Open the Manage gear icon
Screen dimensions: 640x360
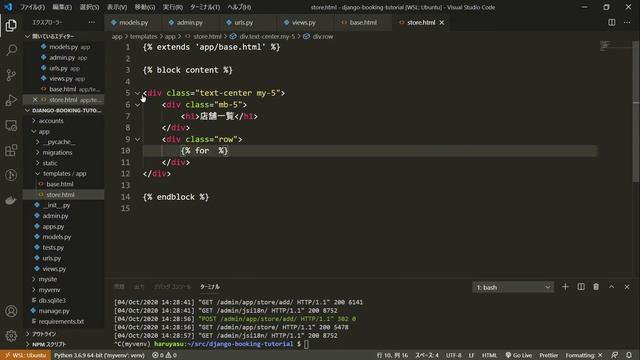coord(11,336)
